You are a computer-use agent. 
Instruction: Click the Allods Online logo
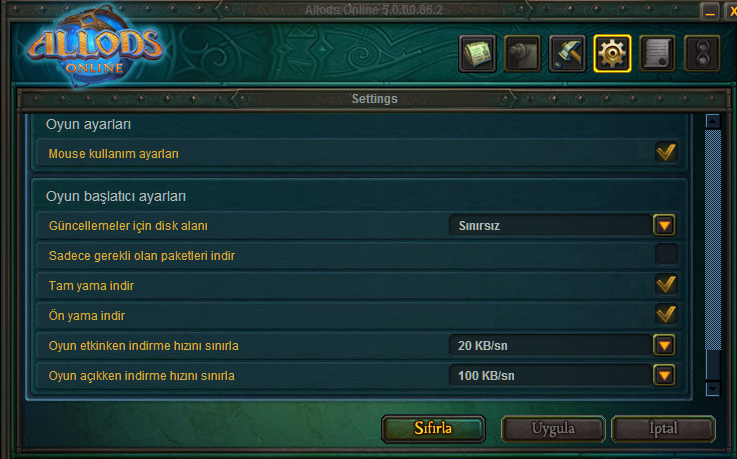click(95, 47)
